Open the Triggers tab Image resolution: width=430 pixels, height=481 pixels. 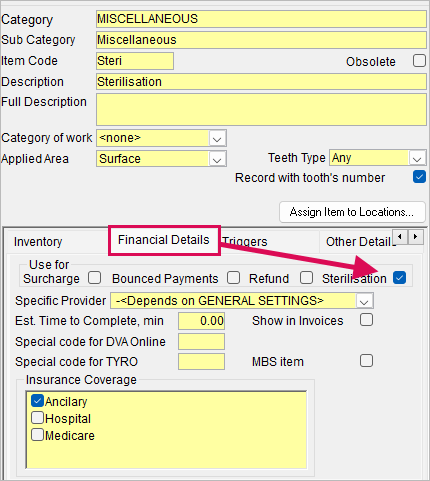coord(245,242)
